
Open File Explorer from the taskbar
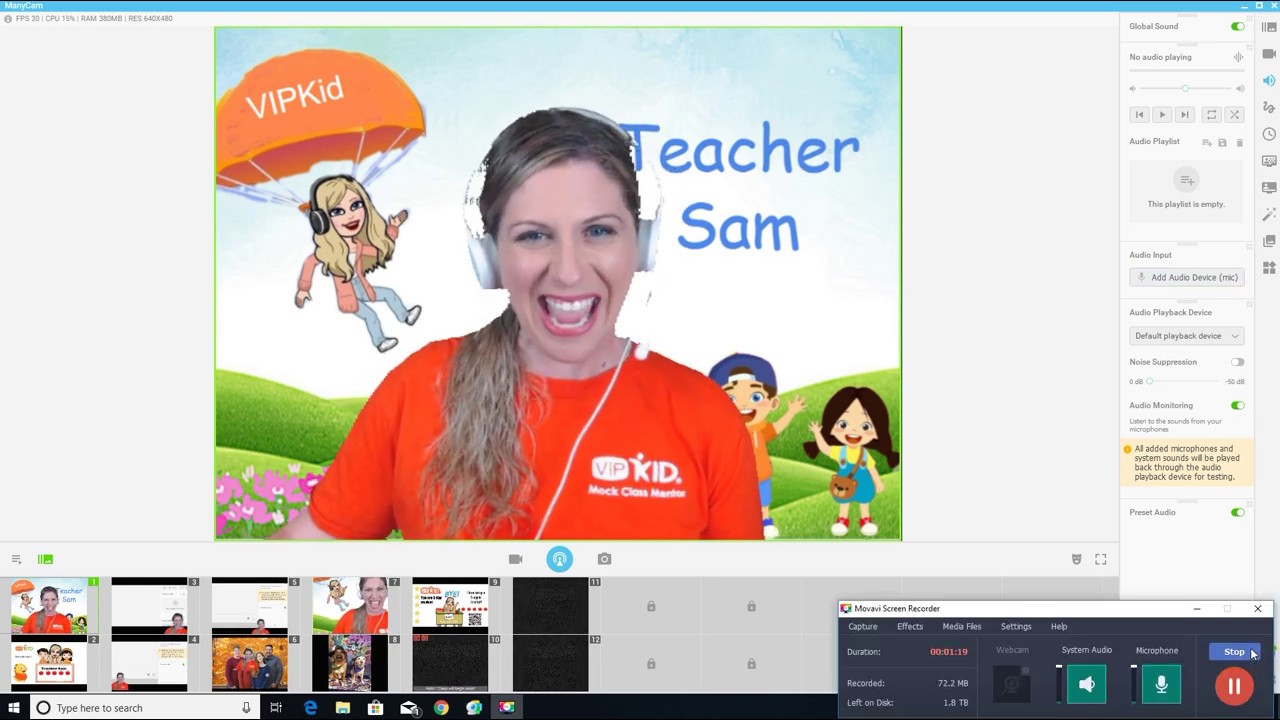[x=343, y=708]
